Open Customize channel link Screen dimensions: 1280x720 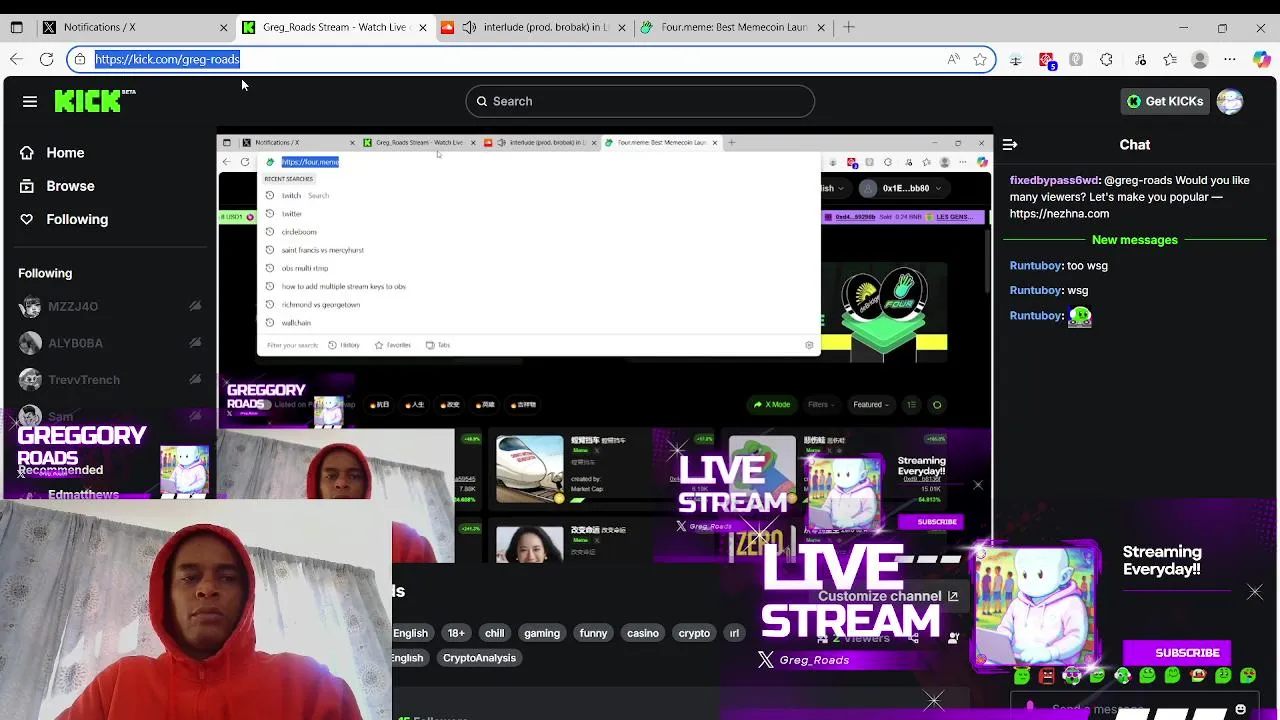click(x=888, y=596)
